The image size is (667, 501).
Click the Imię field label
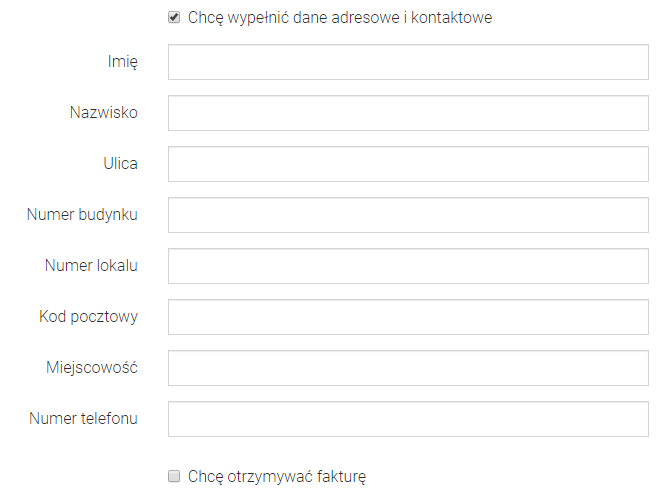123,62
